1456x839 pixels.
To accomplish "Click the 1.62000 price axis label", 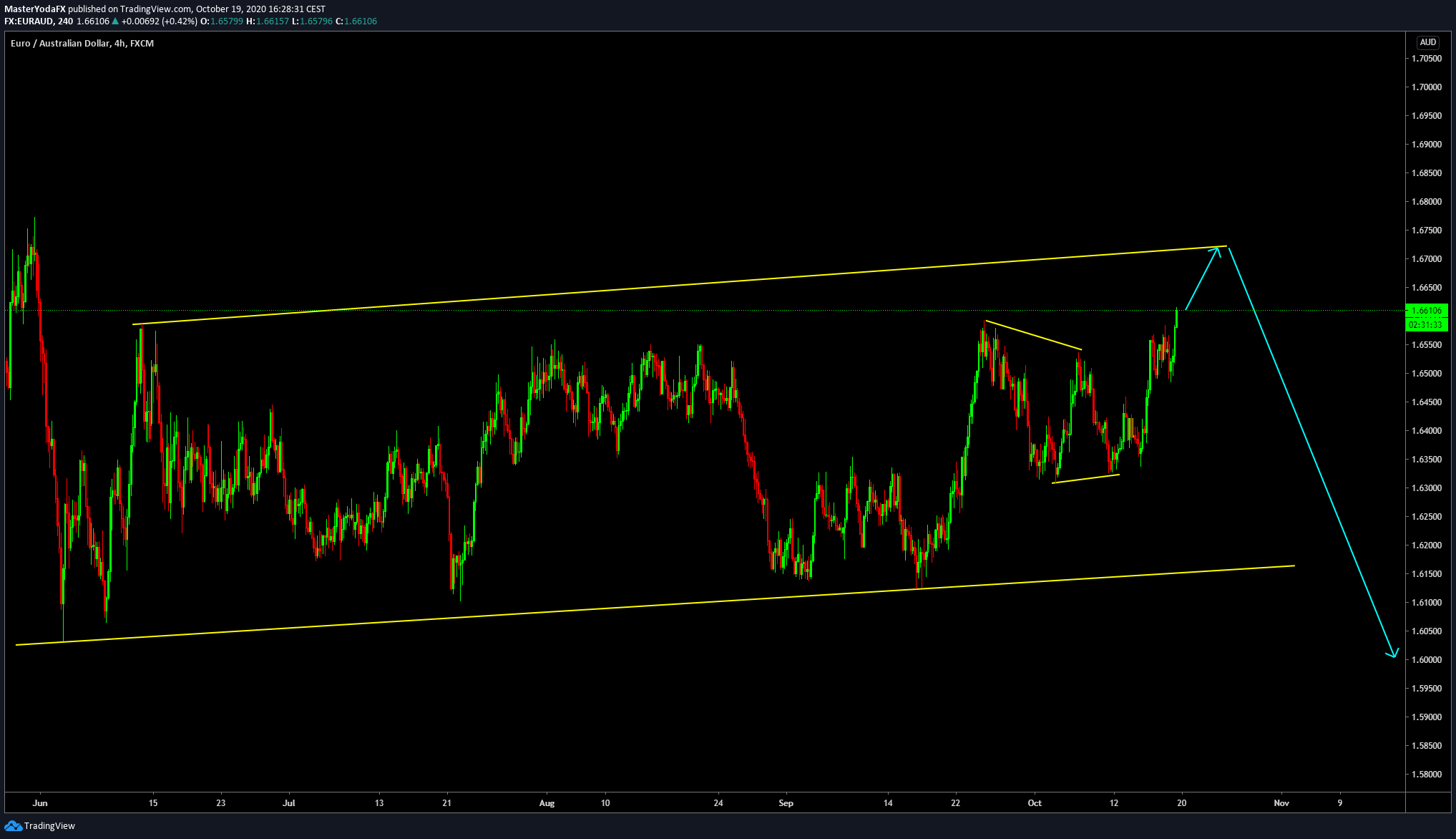I will [x=1426, y=545].
